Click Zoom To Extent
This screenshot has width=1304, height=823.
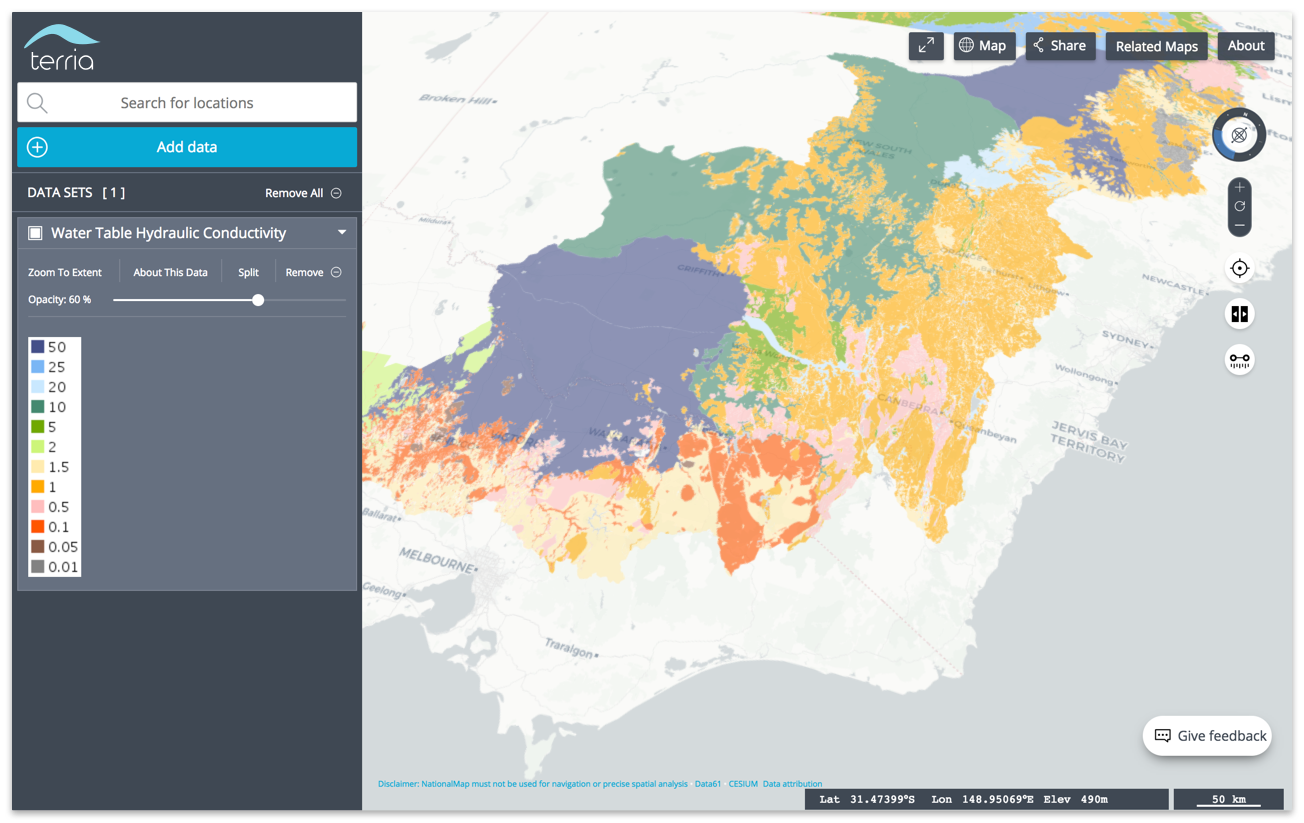(65, 272)
